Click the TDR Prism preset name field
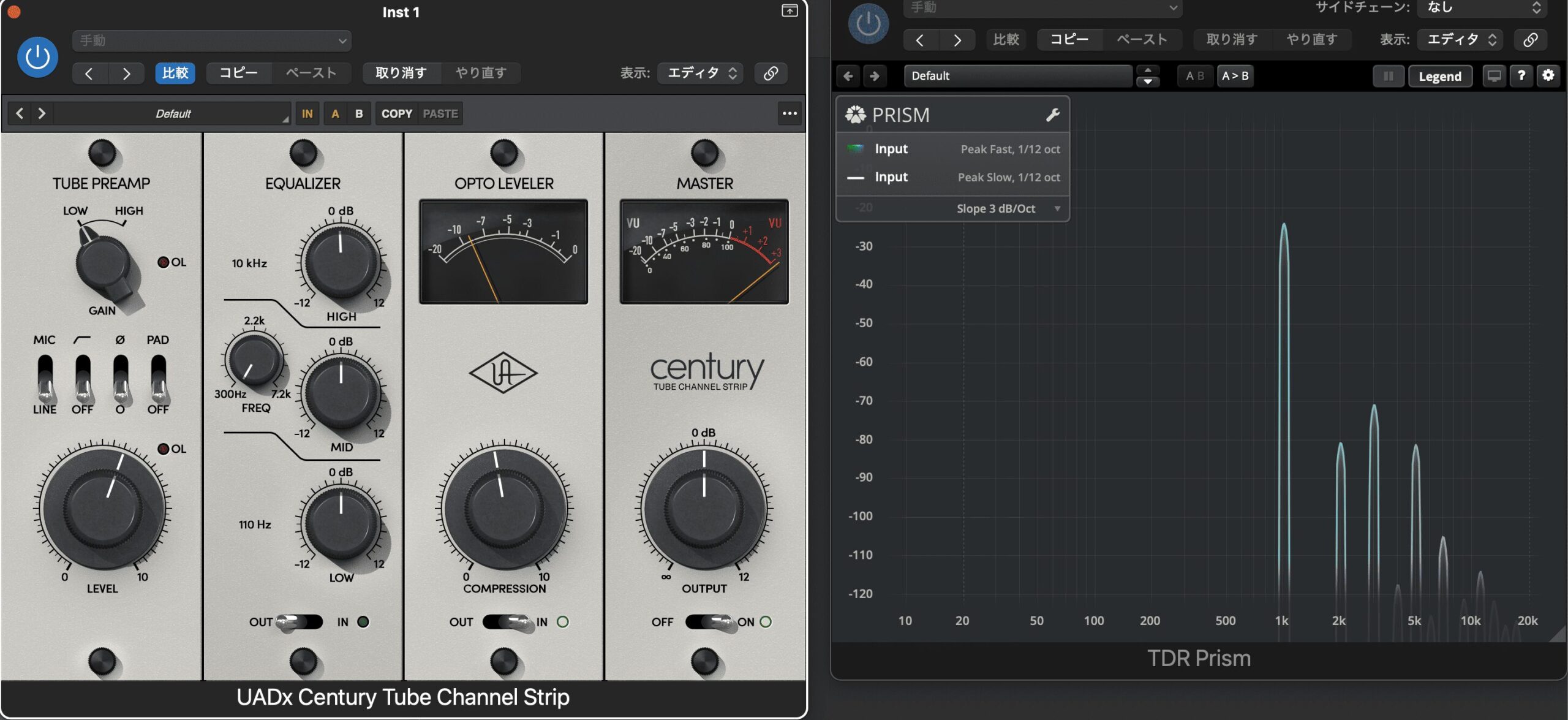This screenshot has width=1568, height=720. [x=1017, y=76]
